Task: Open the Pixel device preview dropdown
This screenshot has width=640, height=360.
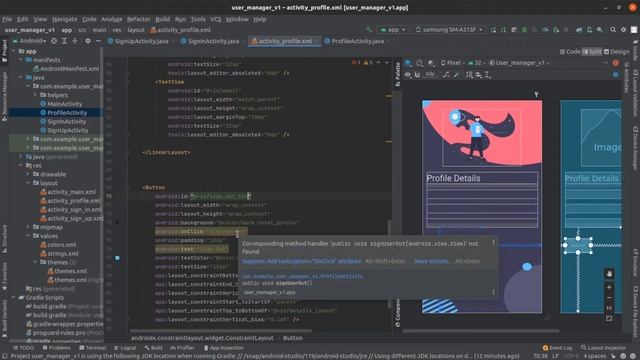Action: point(453,63)
